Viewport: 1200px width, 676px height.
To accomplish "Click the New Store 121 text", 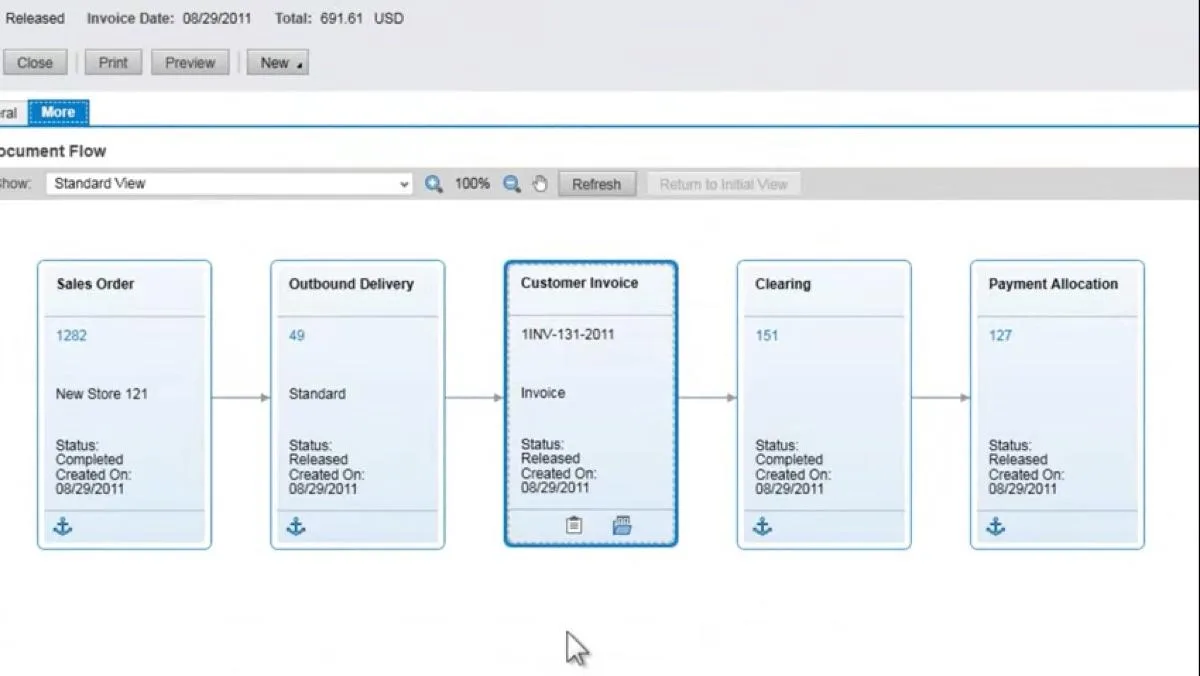I will 101,394.
